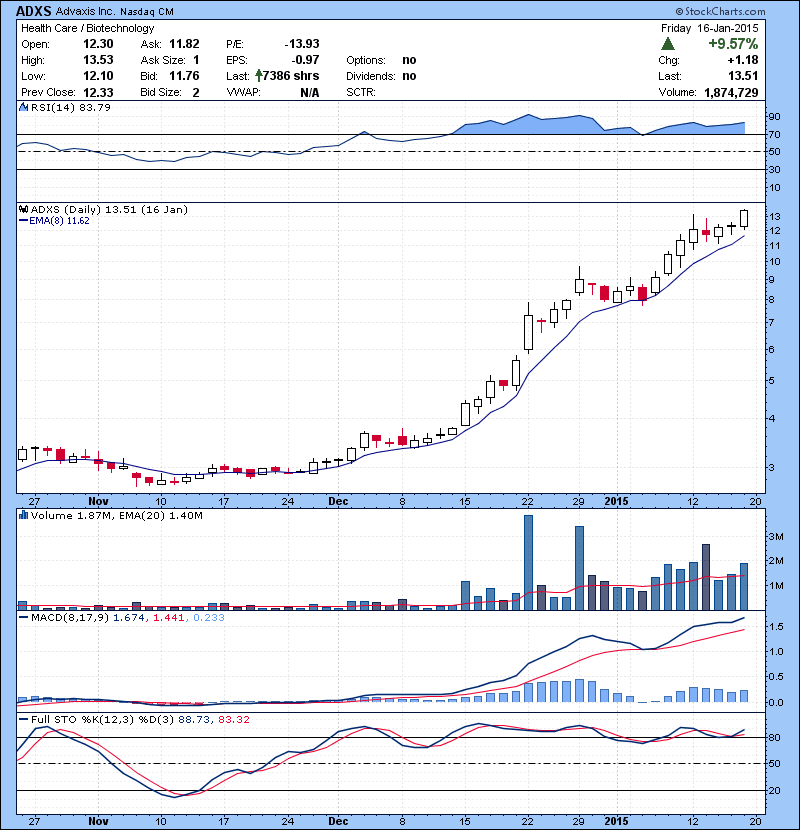Click the green up triangle beside +9.57%

pos(668,44)
